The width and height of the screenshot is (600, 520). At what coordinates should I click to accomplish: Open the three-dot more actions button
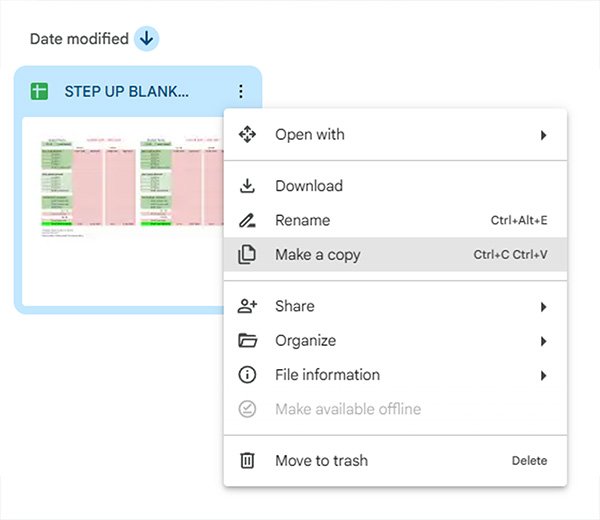tap(240, 92)
